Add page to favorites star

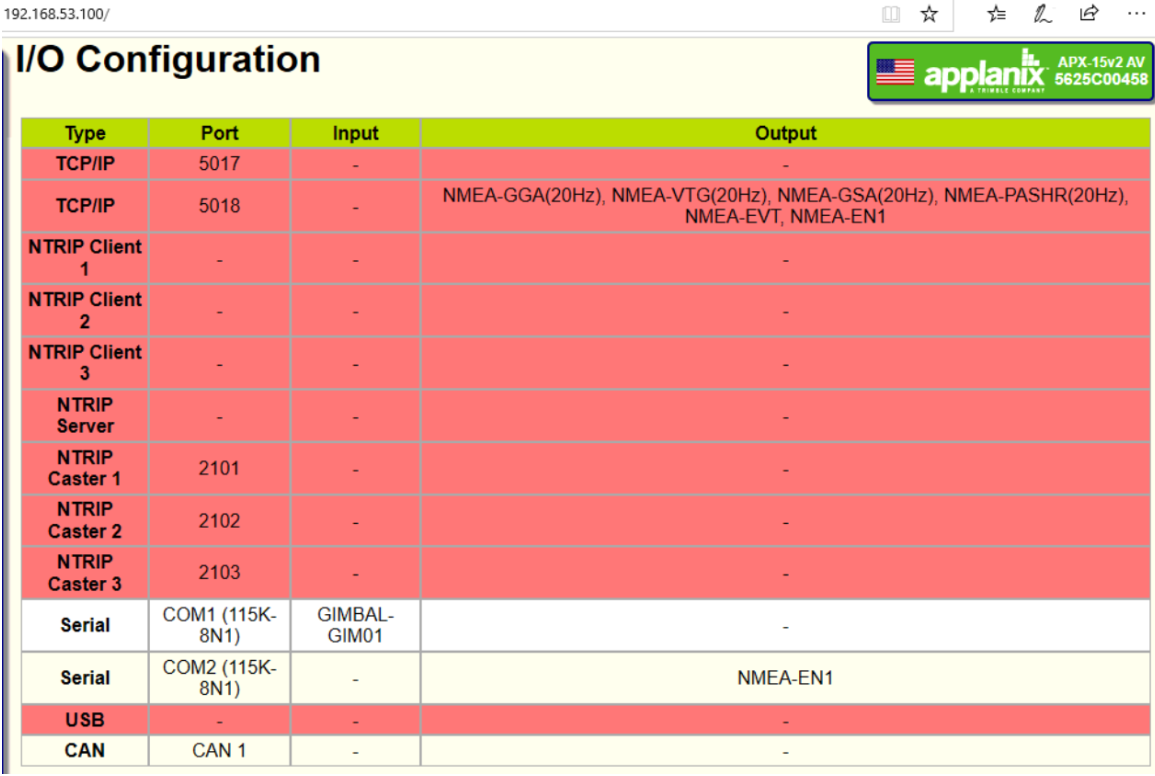[929, 14]
